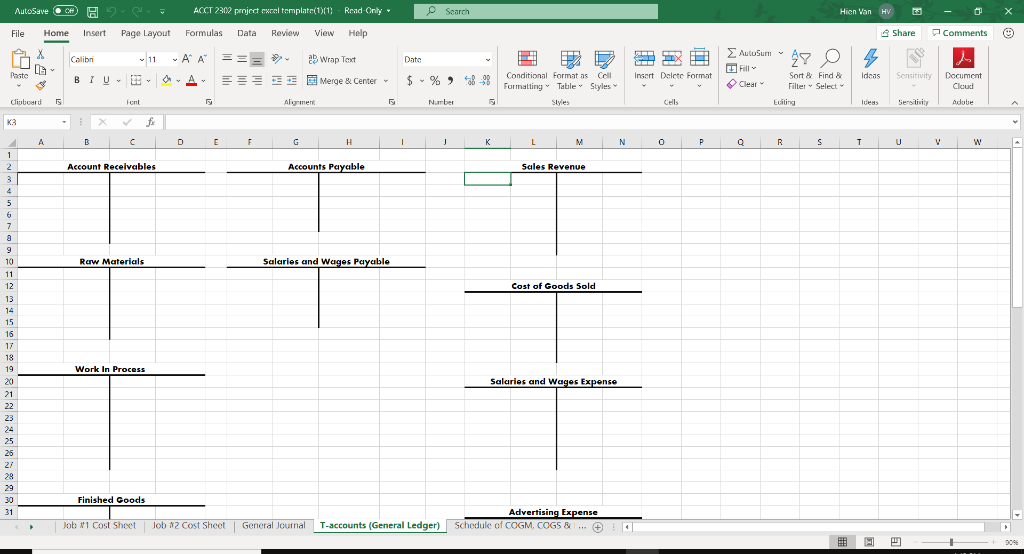The image size is (1024, 554).
Task: Apply yellow Fill Color swatch
Action: pos(167,80)
